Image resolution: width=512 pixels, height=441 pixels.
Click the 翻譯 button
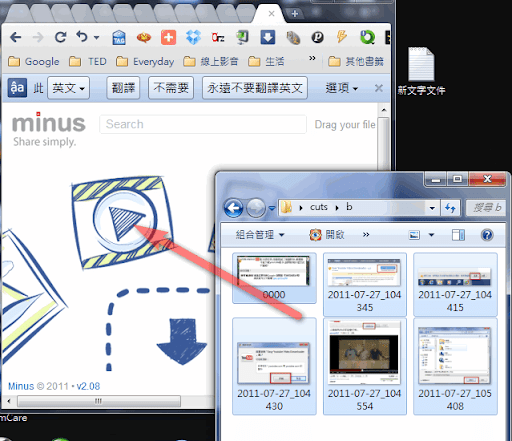(123, 88)
